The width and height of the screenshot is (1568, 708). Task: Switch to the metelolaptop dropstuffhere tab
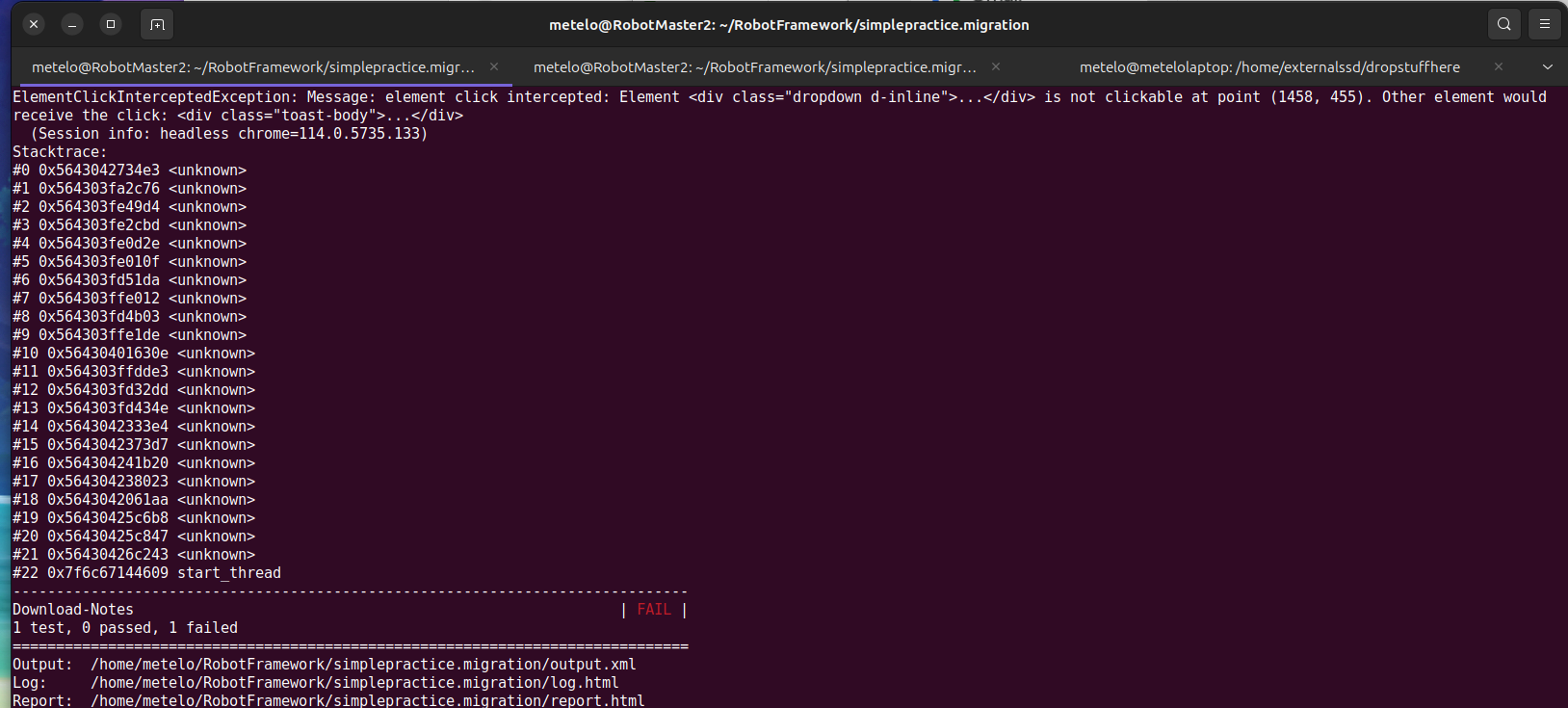[x=1268, y=67]
